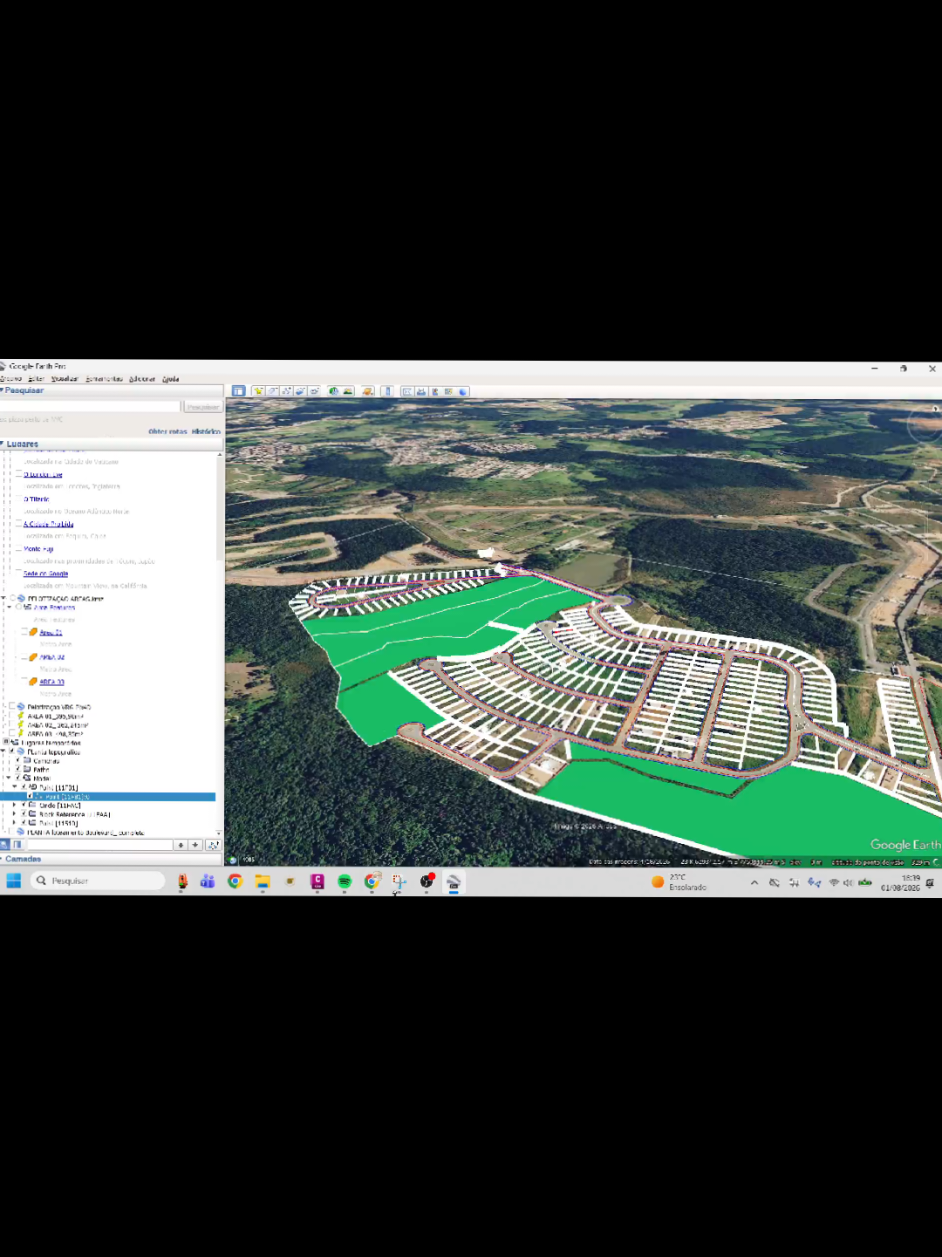This screenshot has height=1257, width=942.
Task: Click the Print toolbar icon
Action: (x=421, y=391)
